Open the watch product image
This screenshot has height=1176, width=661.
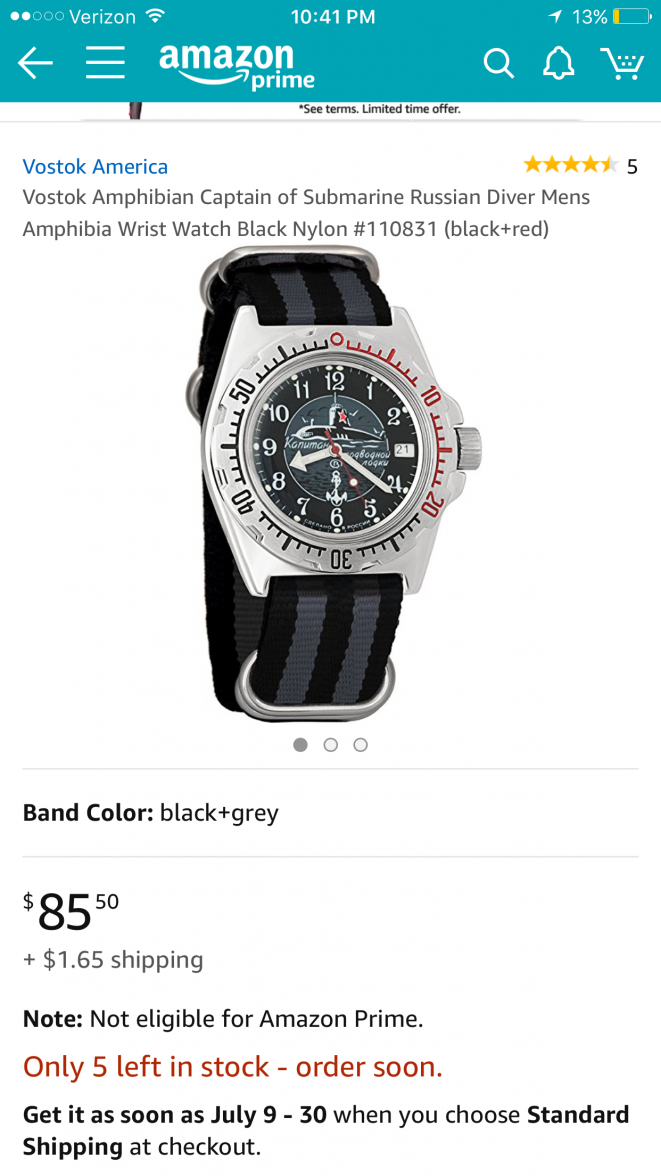click(330, 484)
